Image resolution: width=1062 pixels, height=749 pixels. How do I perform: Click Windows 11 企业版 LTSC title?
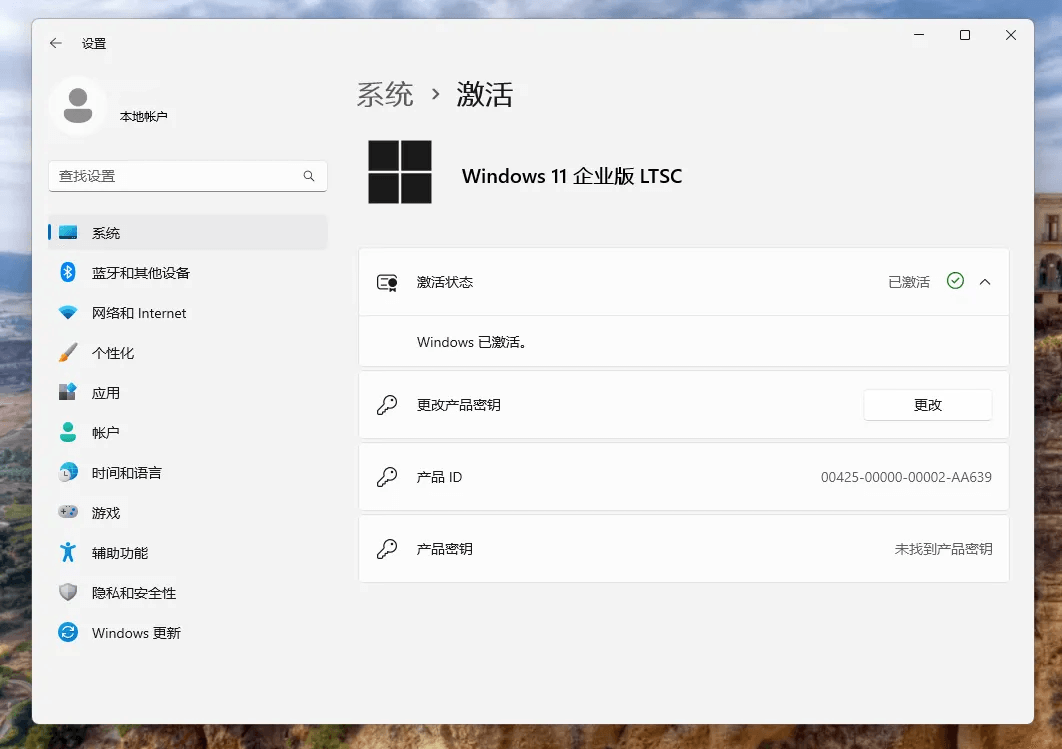572,176
